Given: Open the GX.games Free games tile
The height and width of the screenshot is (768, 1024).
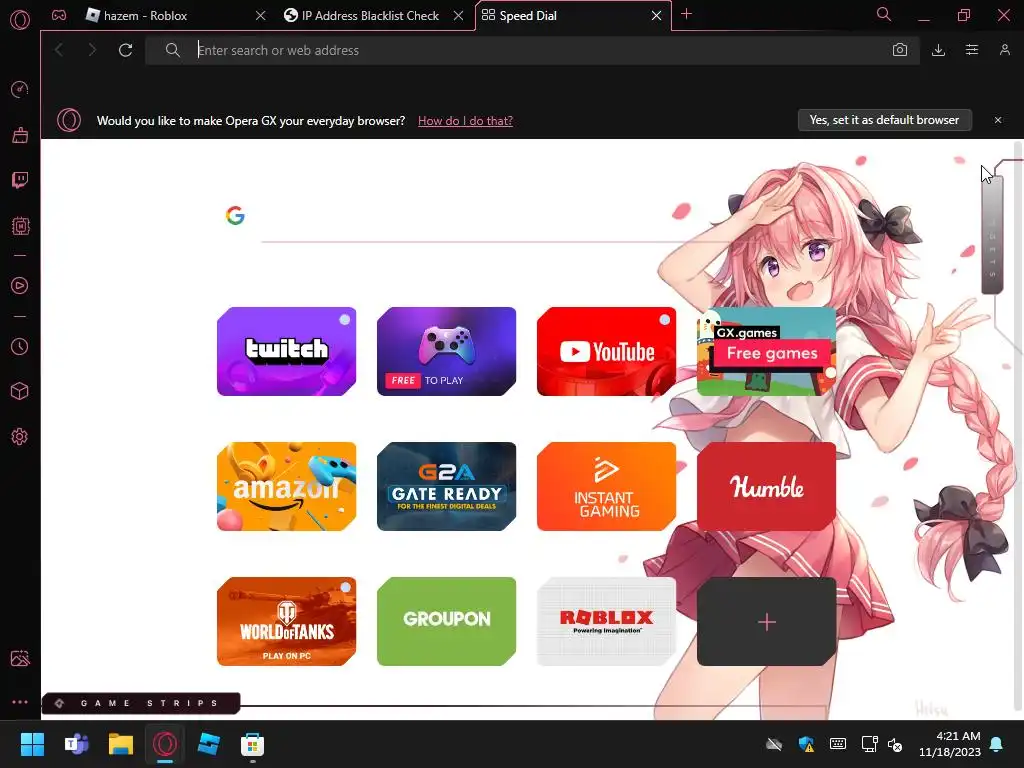Looking at the screenshot, I should (767, 351).
